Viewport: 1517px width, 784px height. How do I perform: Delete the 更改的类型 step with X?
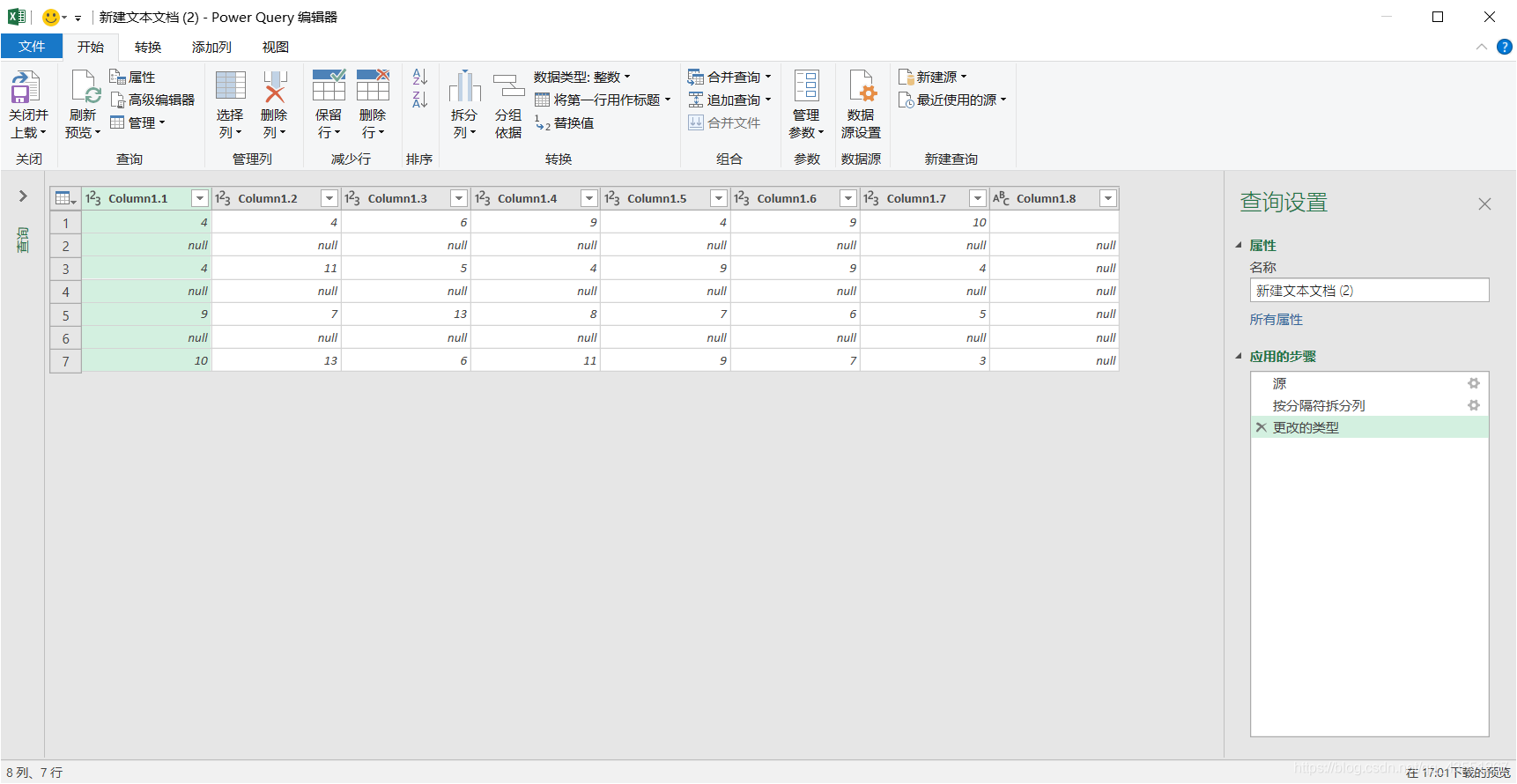click(1261, 427)
